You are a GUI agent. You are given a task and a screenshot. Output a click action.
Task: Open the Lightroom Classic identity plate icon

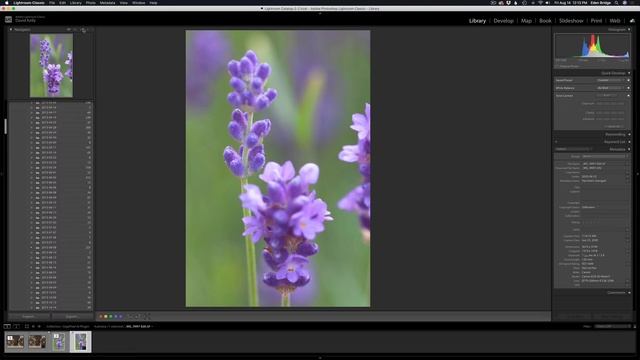coord(8,19)
